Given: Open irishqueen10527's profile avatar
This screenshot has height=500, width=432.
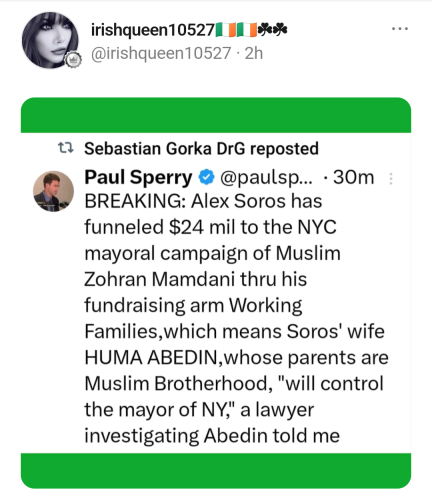Looking at the screenshot, I should 50,40.
